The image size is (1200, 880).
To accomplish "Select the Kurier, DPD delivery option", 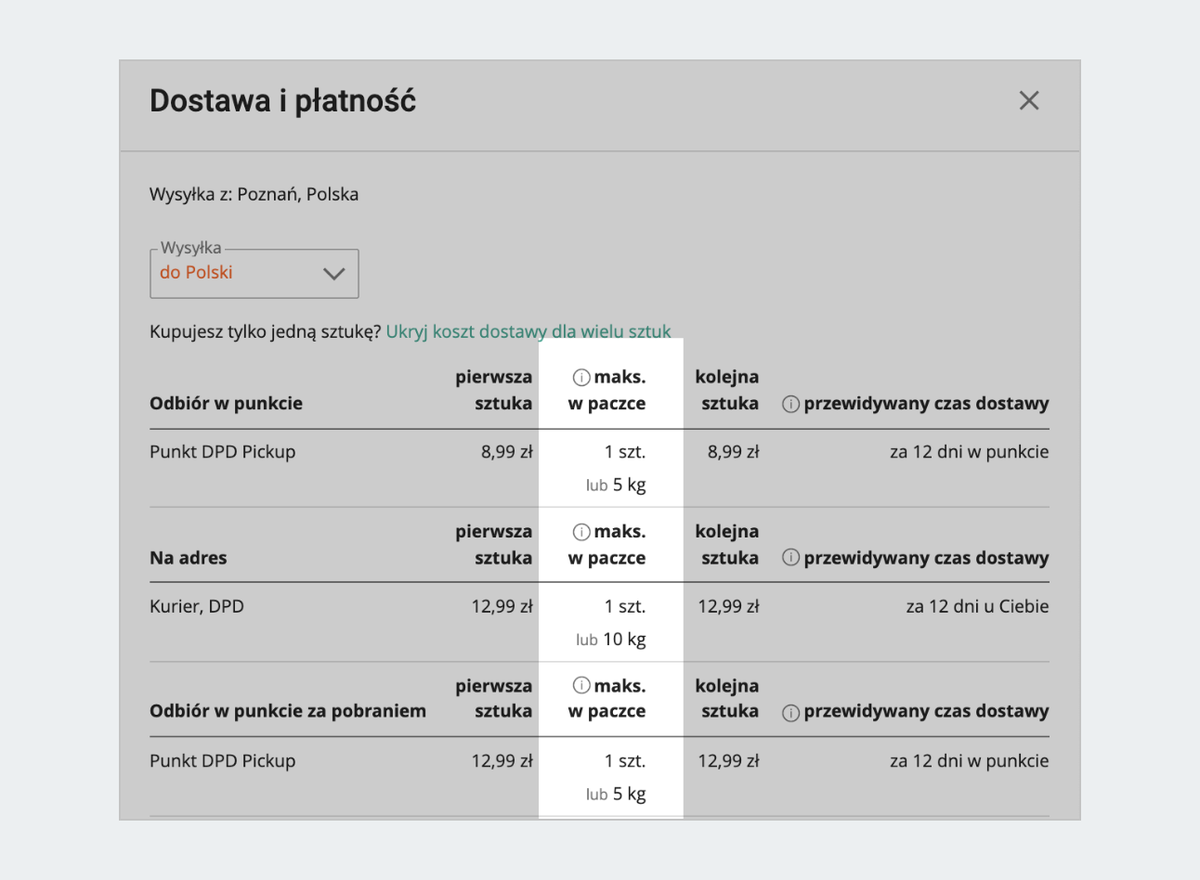I will tap(197, 606).
